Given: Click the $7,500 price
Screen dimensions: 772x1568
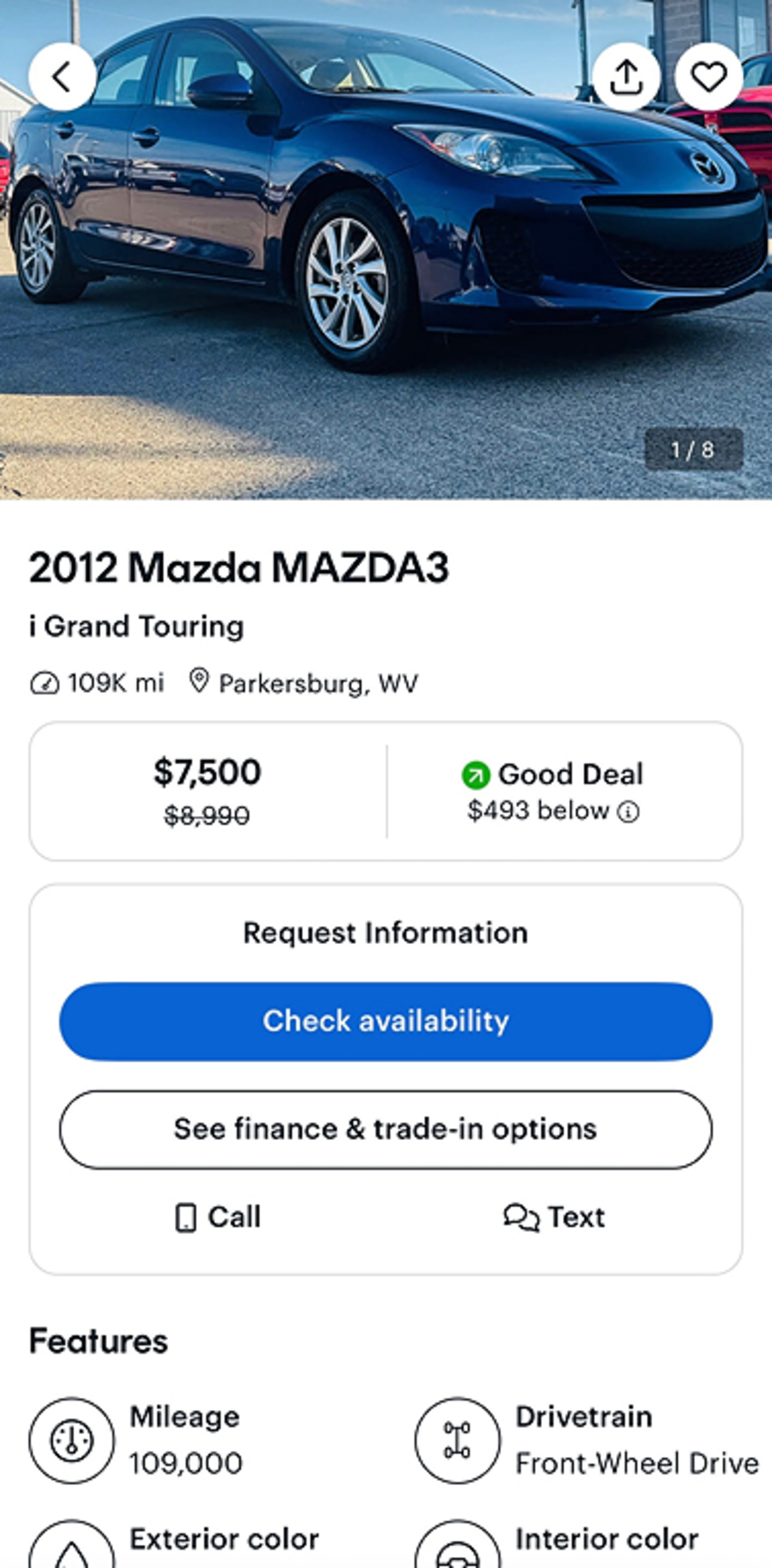Looking at the screenshot, I should pyautogui.click(x=207, y=772).
